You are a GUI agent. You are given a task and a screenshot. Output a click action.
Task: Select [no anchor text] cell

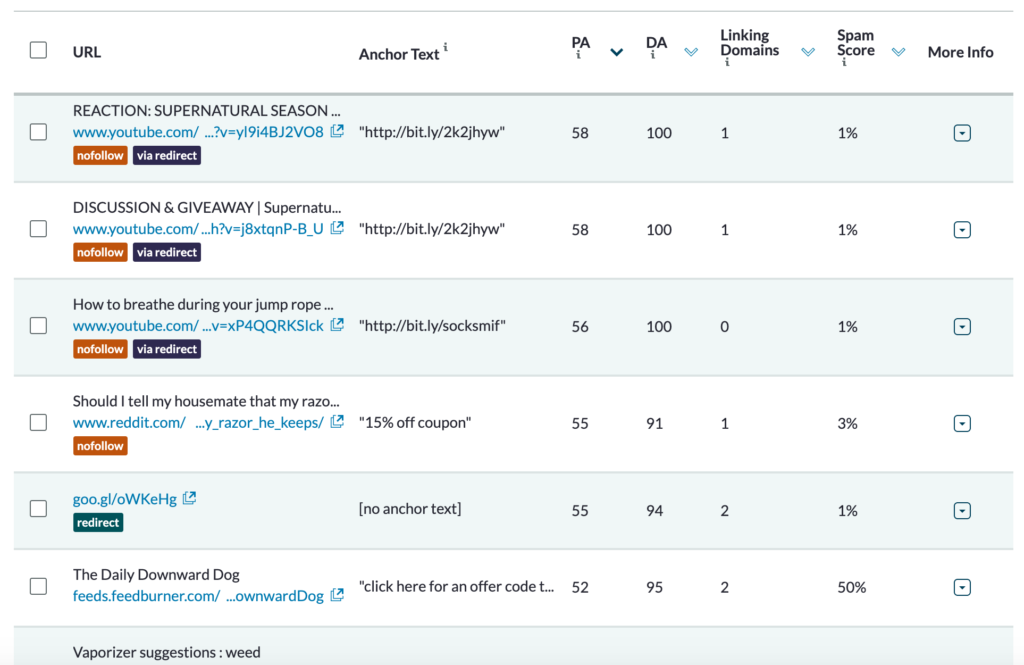pyautogui.click(x=409, y=508)
